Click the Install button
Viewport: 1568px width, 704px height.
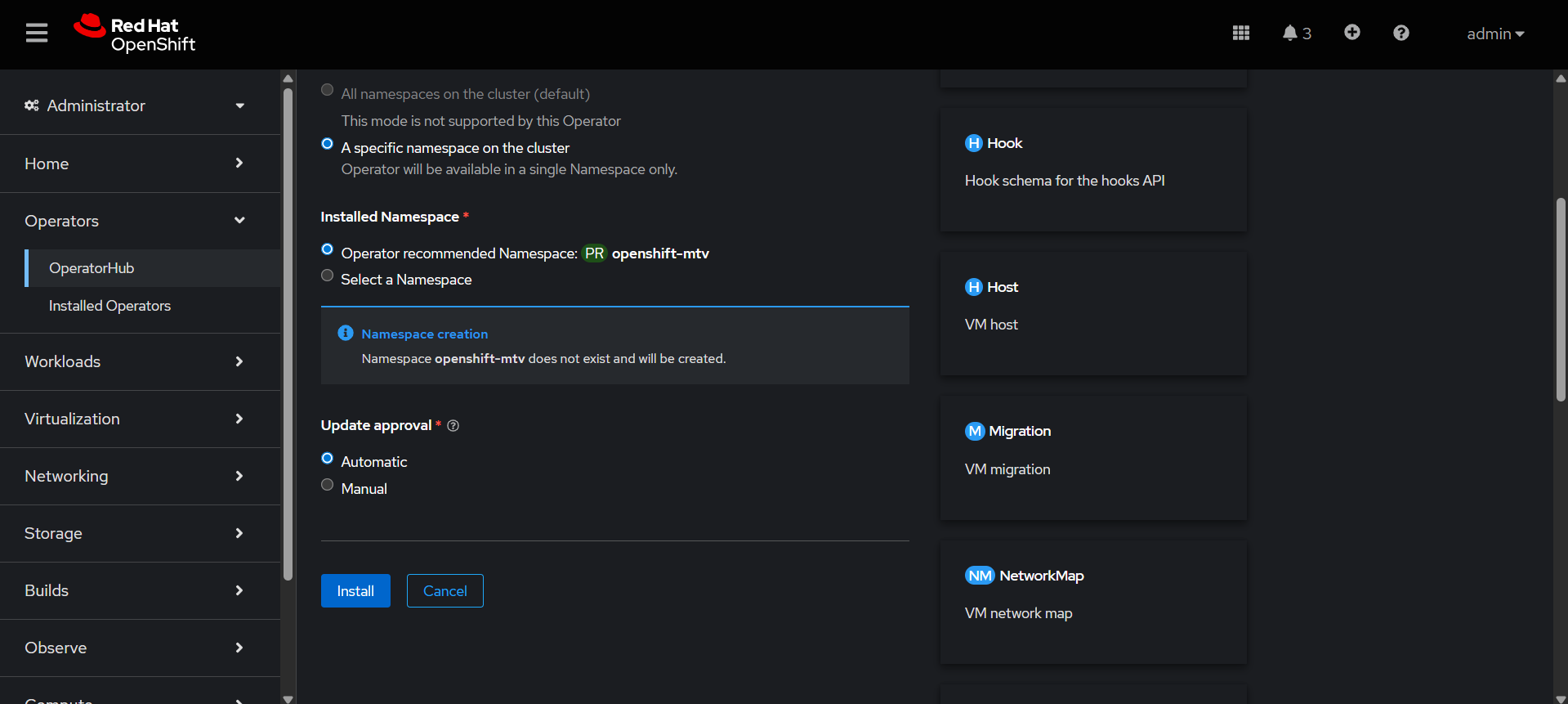pyautogui.click(x=355, y=591)
